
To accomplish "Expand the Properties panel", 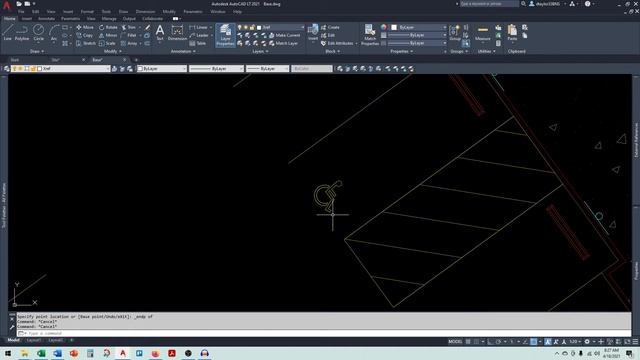I will click(402, 51).
